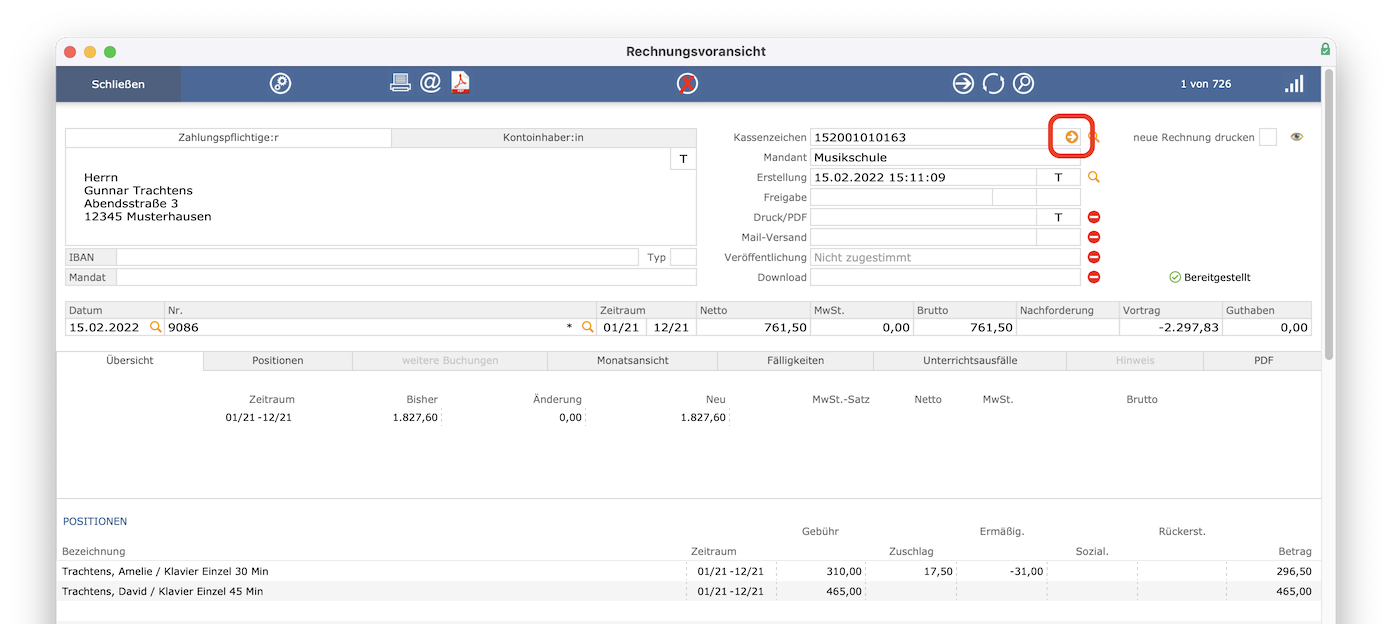Click the red crossed-out circle toolbar icon
The image size is (1392, 624).
click(688, 84)
